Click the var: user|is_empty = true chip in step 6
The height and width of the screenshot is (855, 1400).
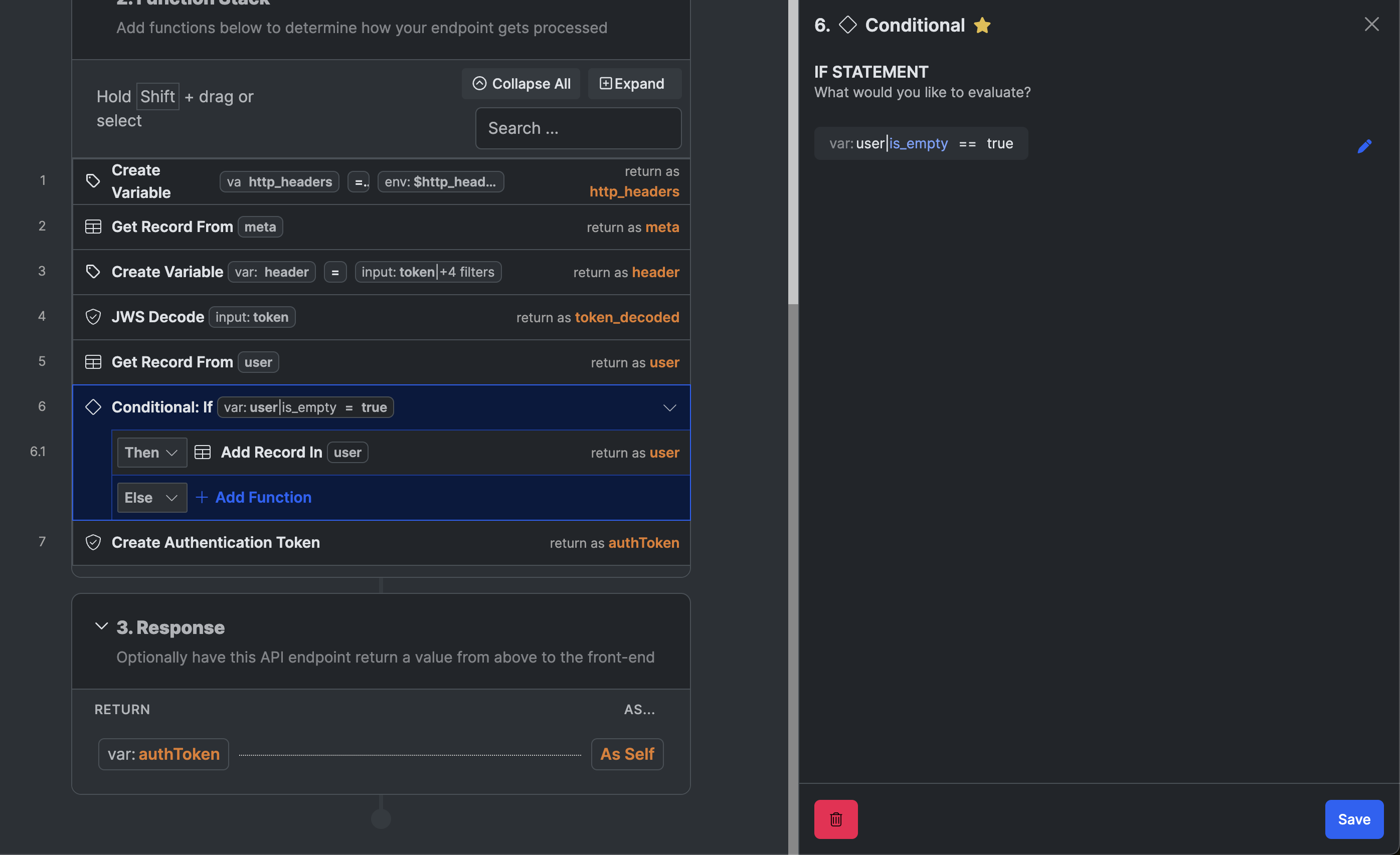pyautogui.click(x=305, y=407)
